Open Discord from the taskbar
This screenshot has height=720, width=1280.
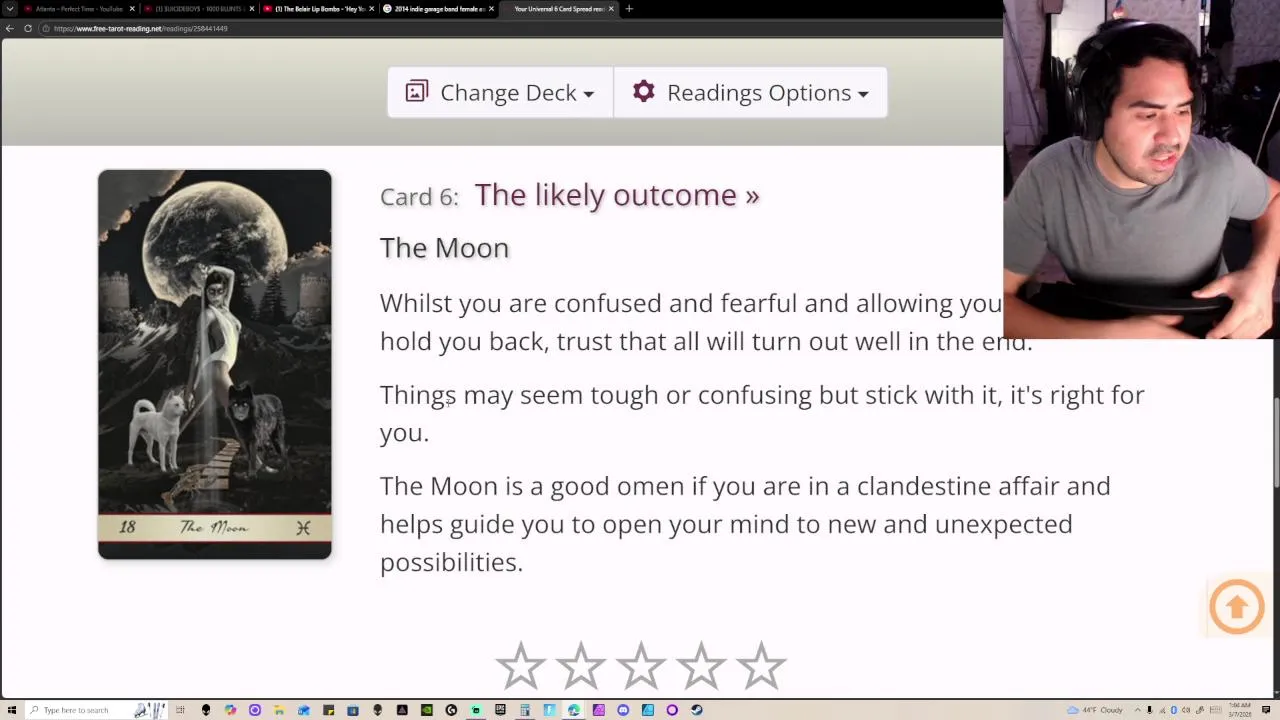[623, 710]
